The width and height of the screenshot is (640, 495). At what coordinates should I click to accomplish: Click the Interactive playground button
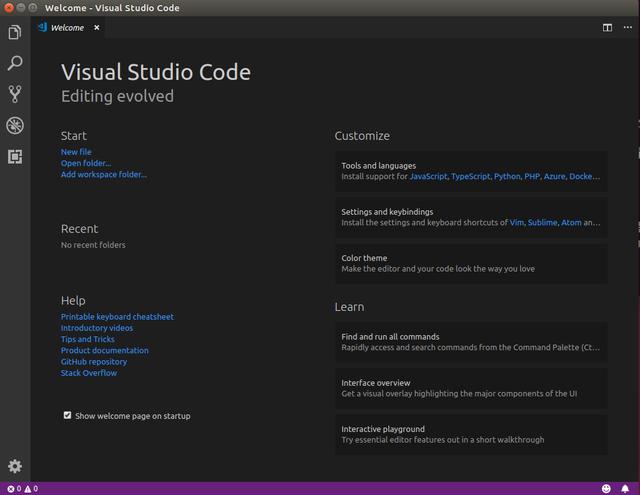tap(471, 435)
